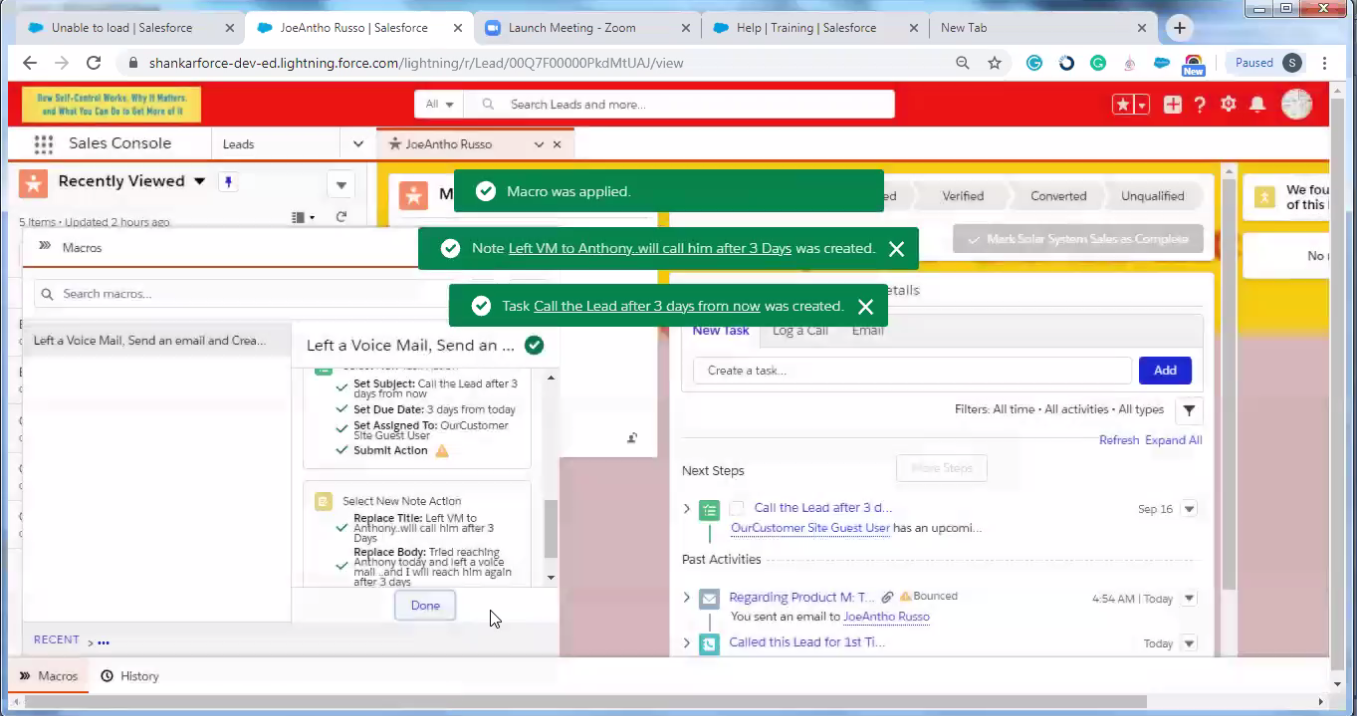Screen dimensions: 1357x716
Task: Close the Task was created notification
Action: coord(865,307)
